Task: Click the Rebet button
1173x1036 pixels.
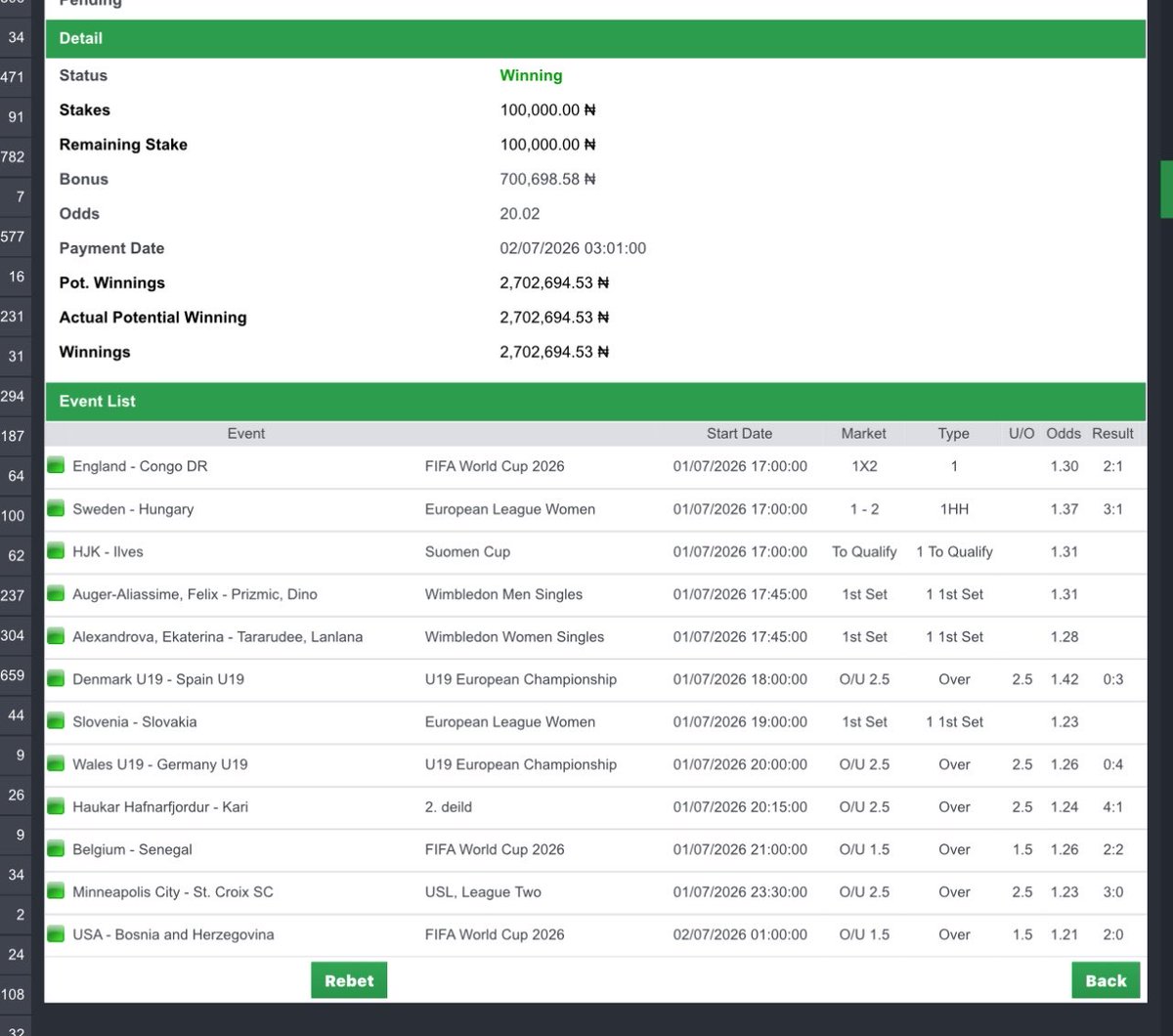Action: (349, 980)
